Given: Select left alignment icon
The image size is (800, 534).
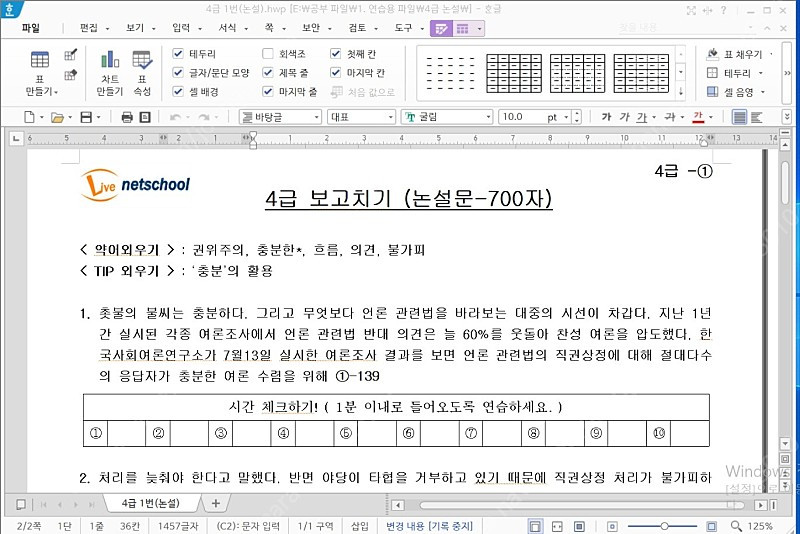Looking at the screenshot, I should [757, 117].
